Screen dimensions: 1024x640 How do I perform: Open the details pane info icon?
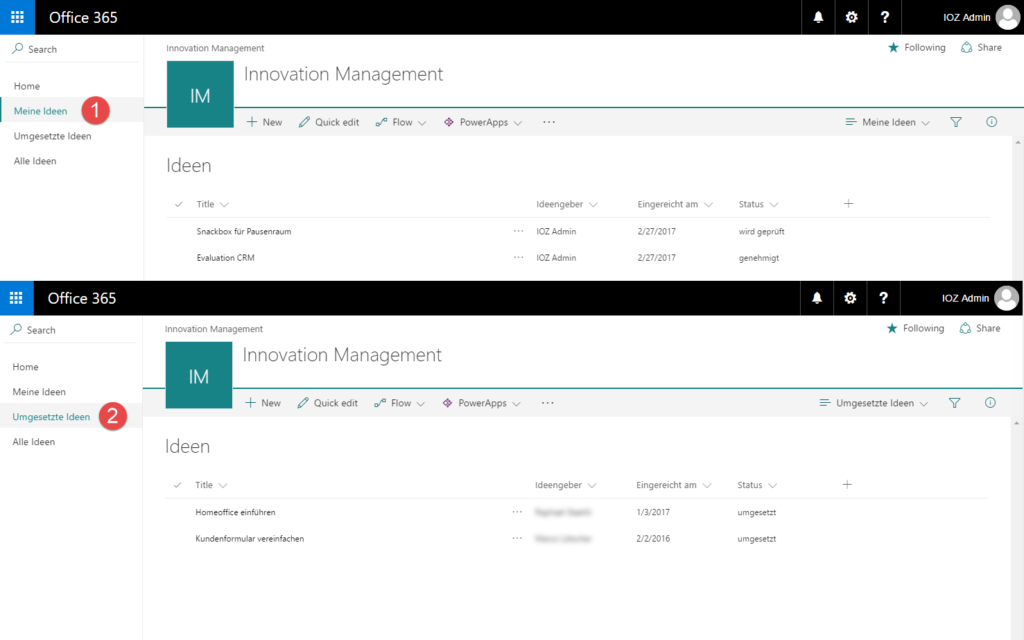[990, 121]
